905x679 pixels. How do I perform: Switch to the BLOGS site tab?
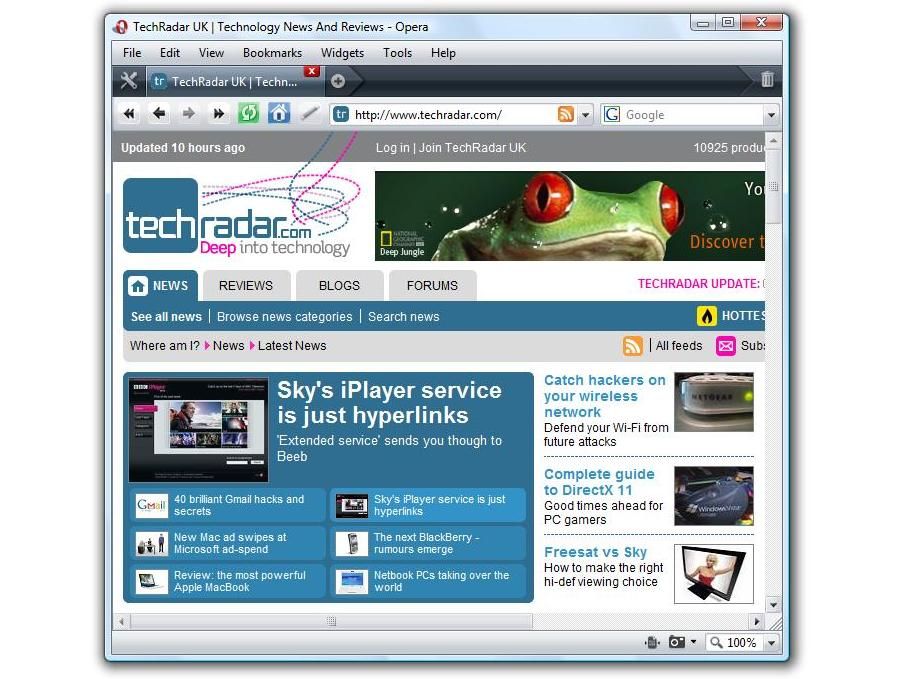[x=339, y=286]
